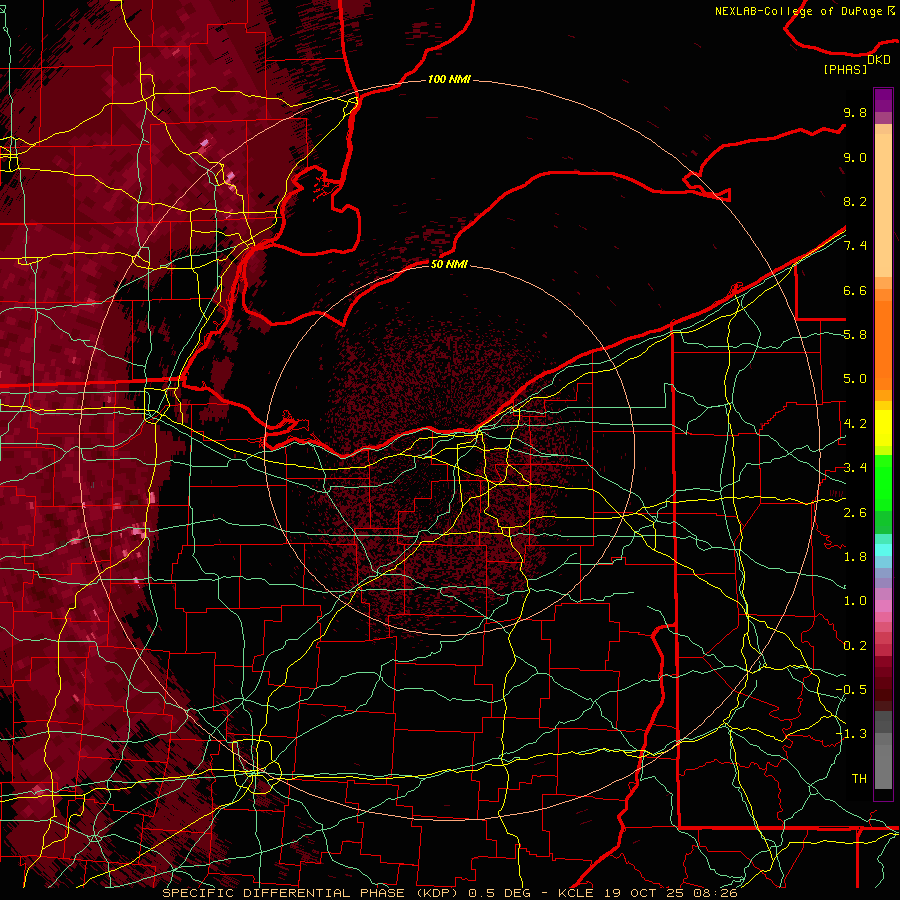
Task: Select the -1.3 value on the scale
Action: pos(851,734)
